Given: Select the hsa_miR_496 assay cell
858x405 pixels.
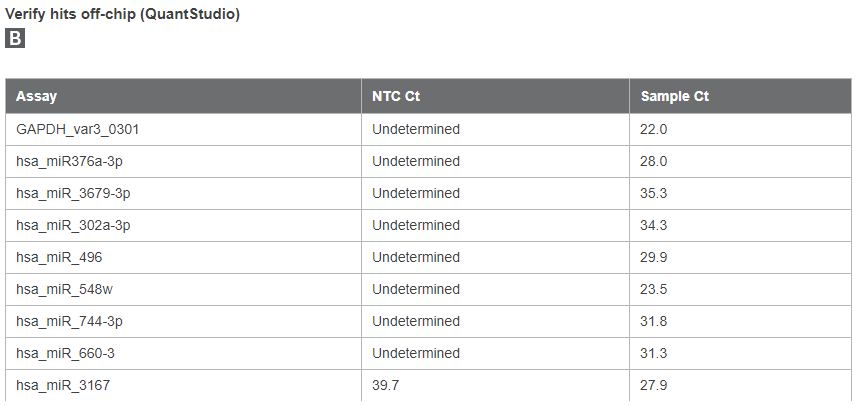Looking at the screenshot, I should click(x=59, y=257).
